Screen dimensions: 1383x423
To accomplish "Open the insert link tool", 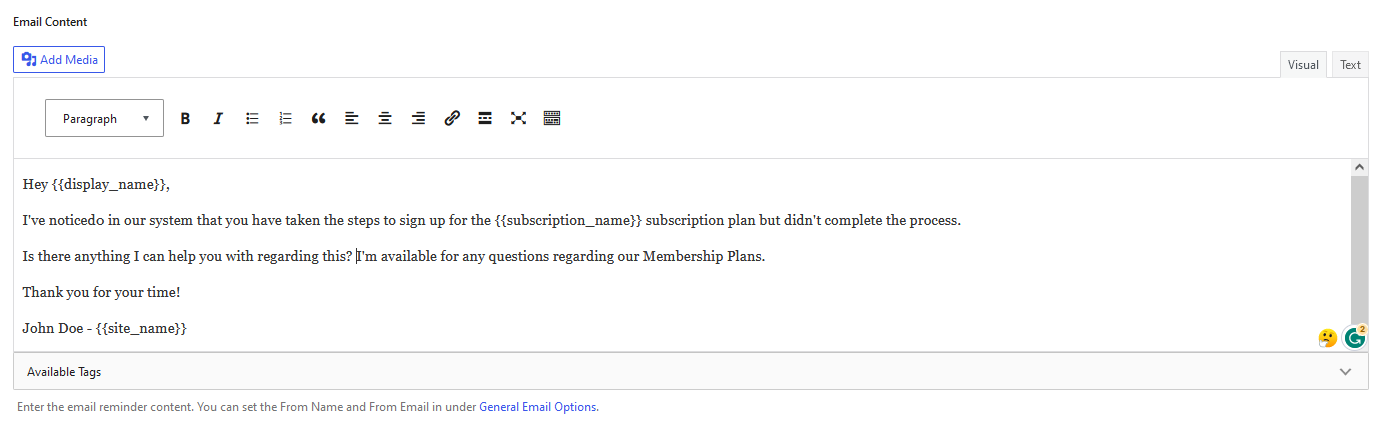I will [452, 118].
